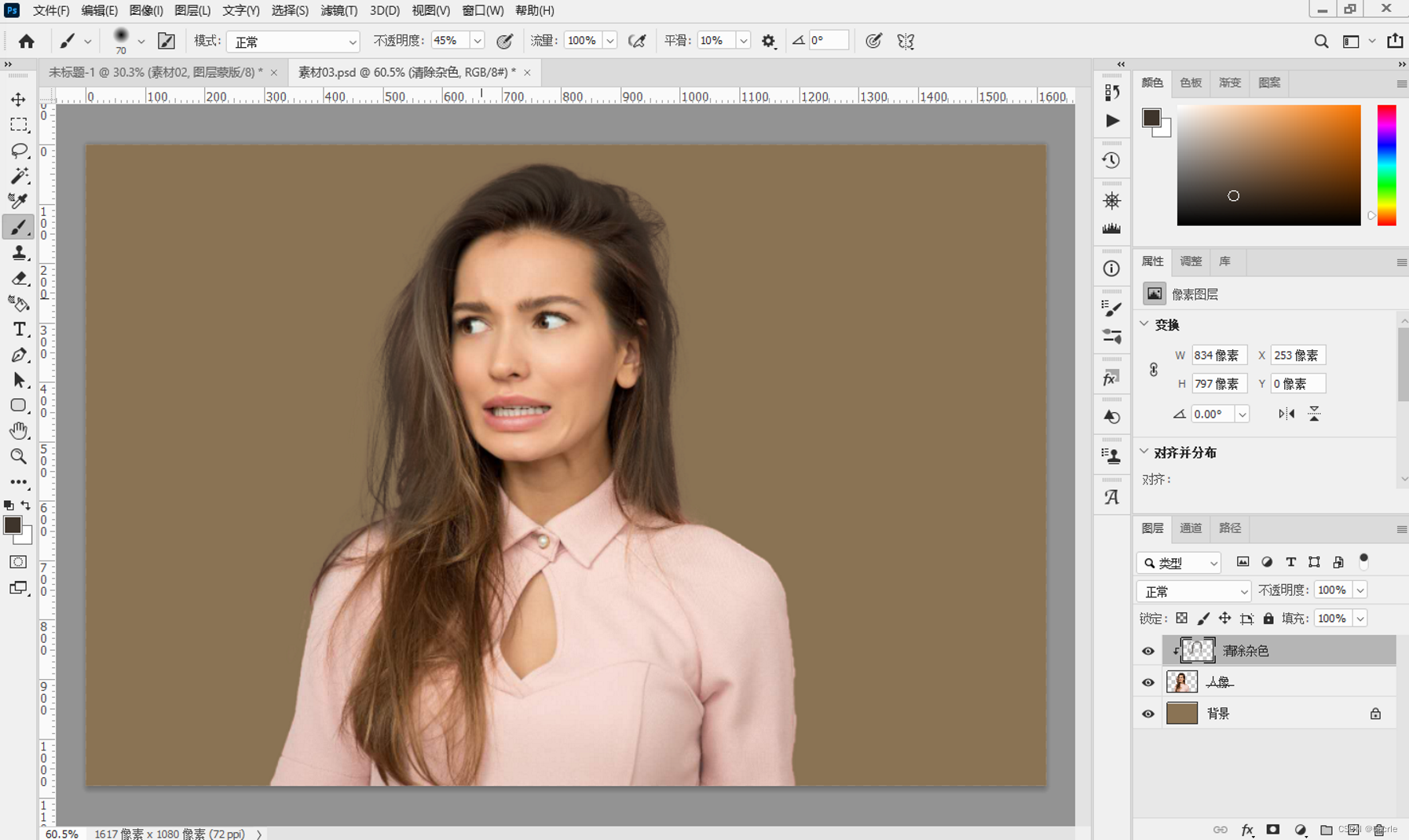
Task: Select the Lasso tool
Action: pos(18,150)
